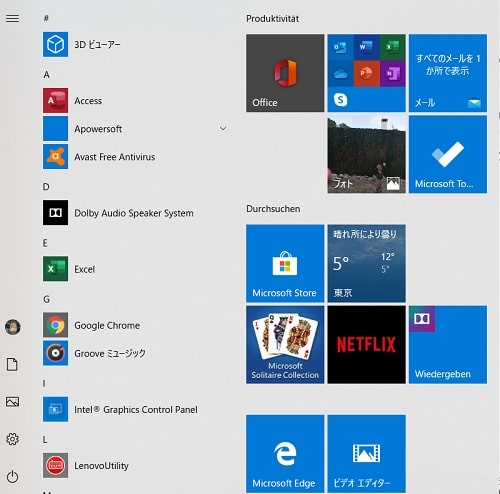Open the Microsoft Edge tile
Viewport: 500px width, 494px height.
tap(285, 454)
